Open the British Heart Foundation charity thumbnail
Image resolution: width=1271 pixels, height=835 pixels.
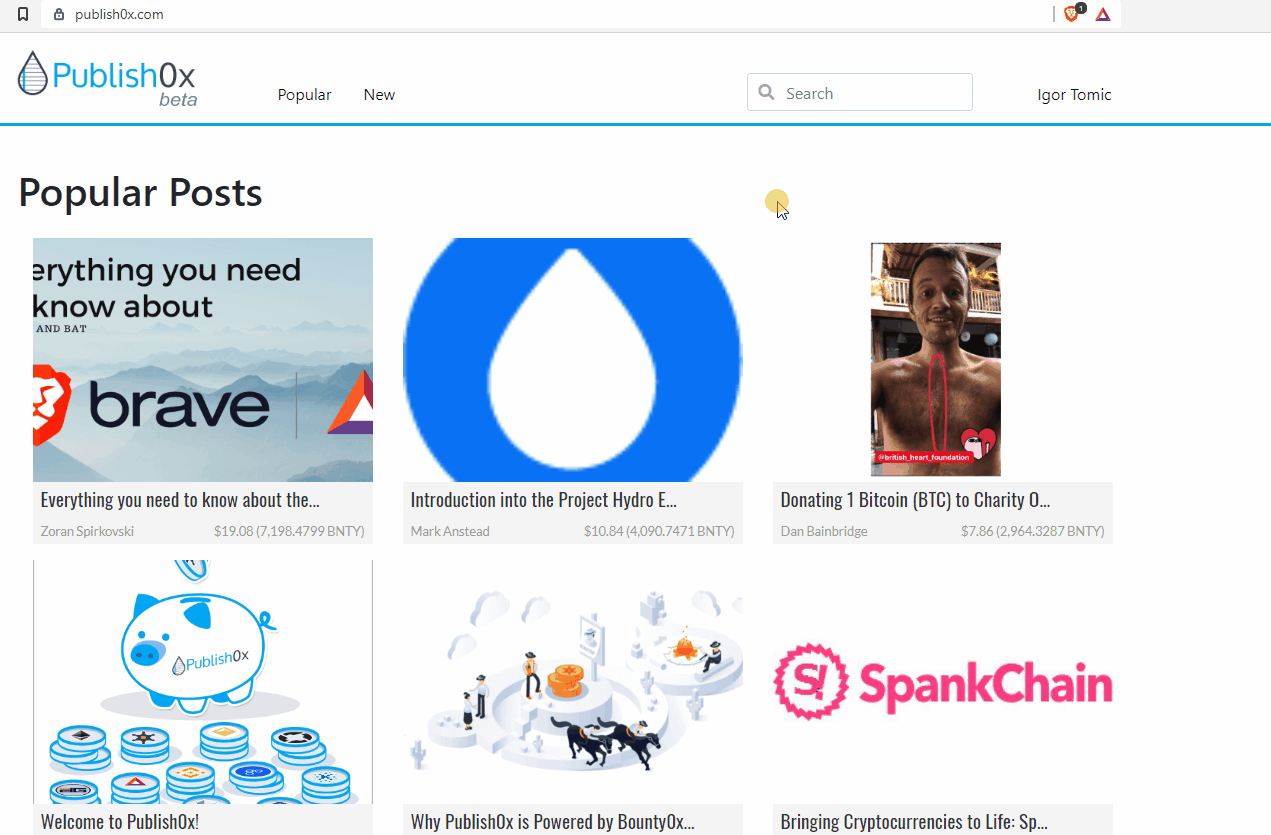(935, 360)
